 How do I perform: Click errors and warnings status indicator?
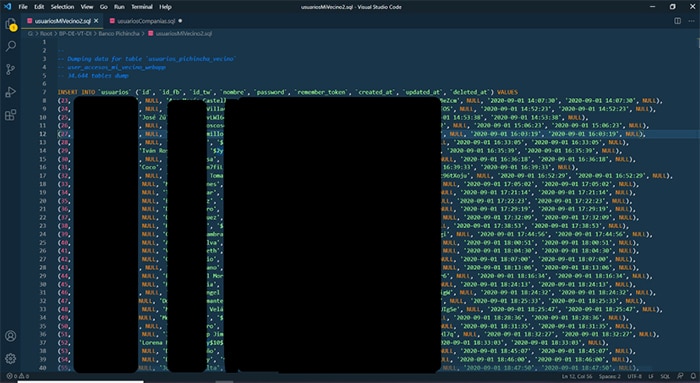click(x=17, y=376)
